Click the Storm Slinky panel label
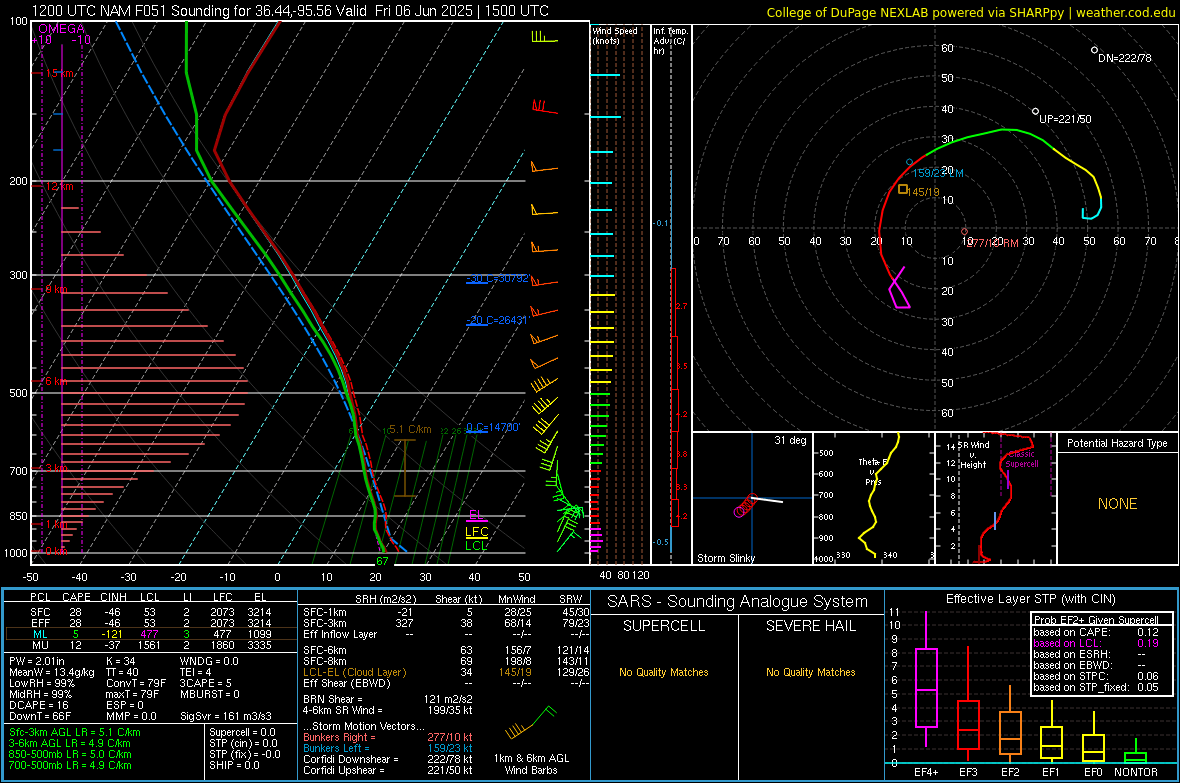The height and width of the screenshot is (783, 1180). tap(725, 558)
